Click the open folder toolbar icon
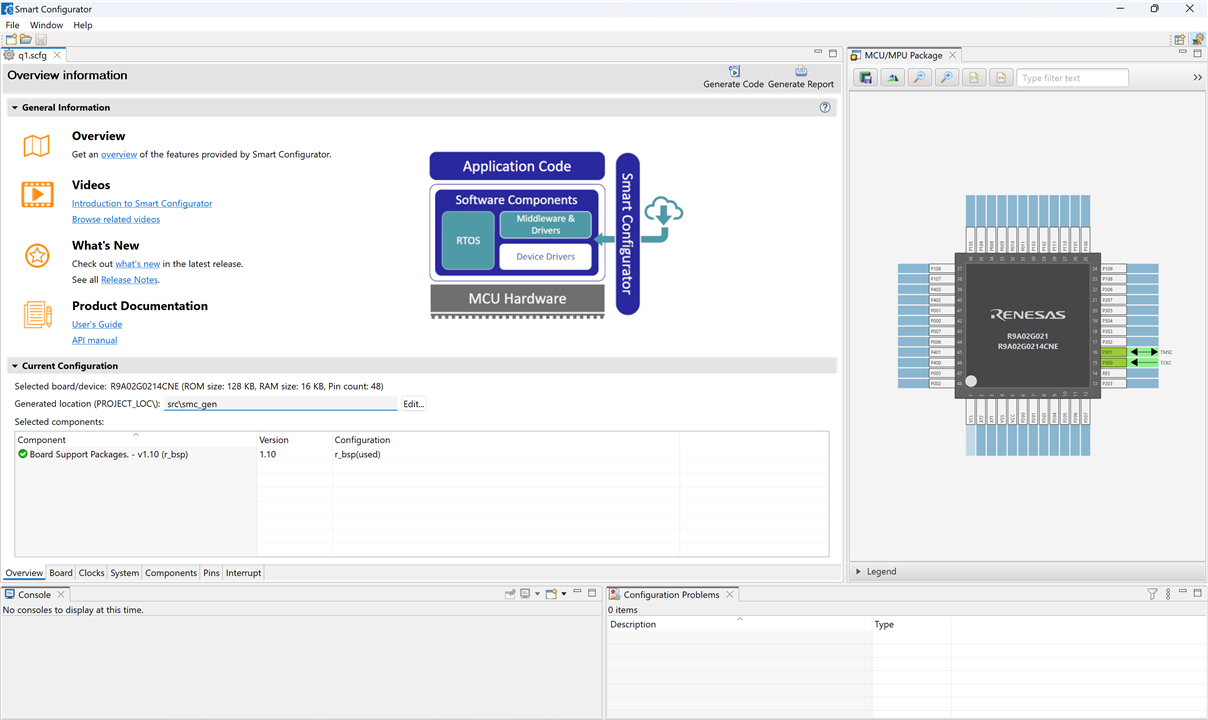This screenshot has width=1208, height=720. point(26,40)
